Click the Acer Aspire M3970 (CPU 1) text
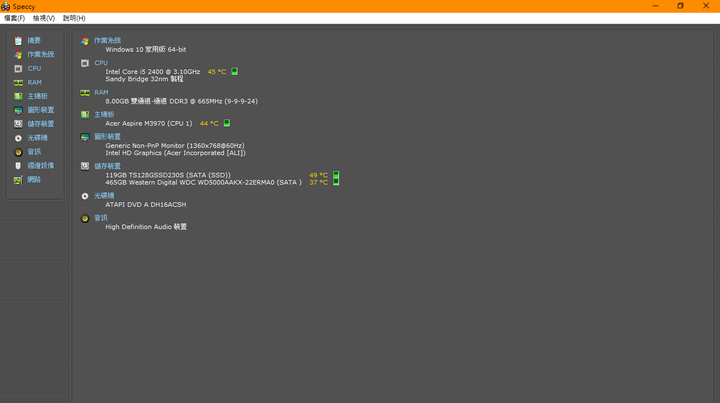720x403 pixels. [x=149, y=123]
